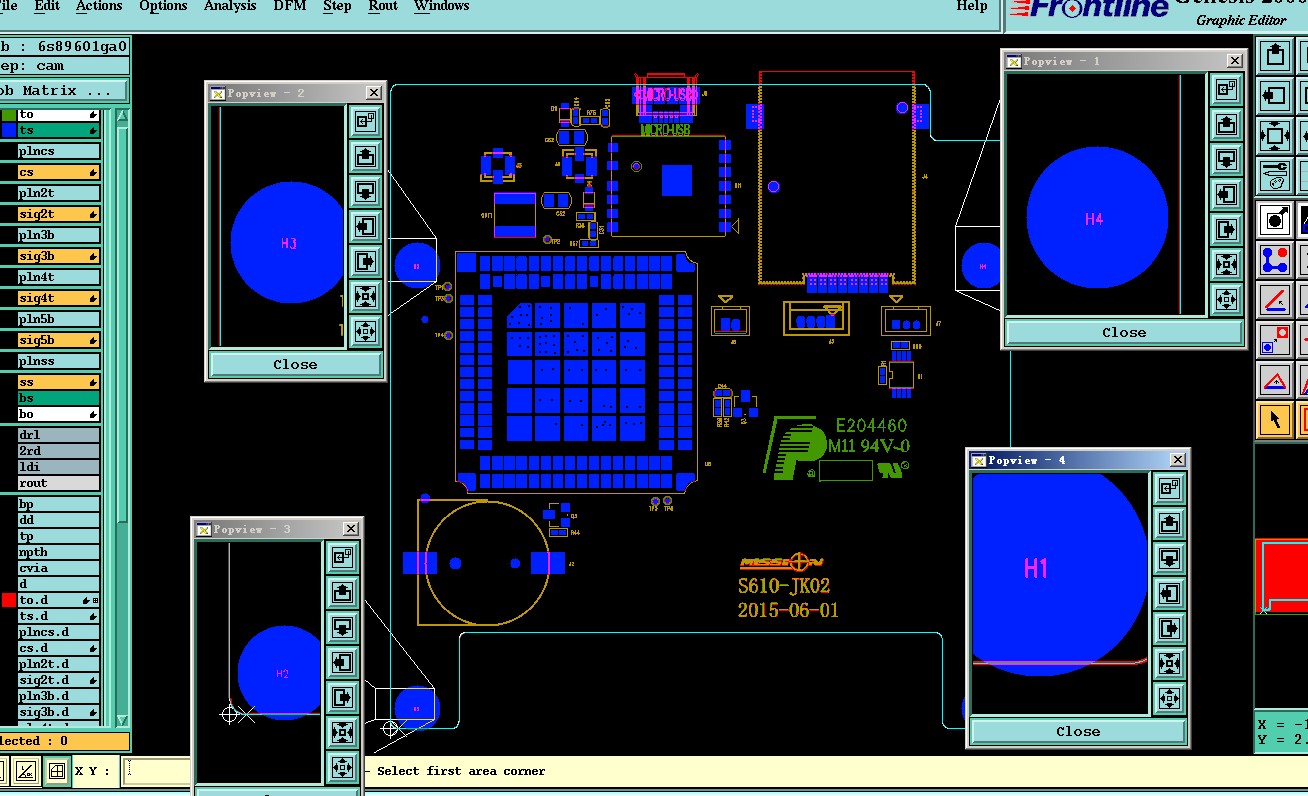
Task: Click layer list scrollbar up arrow
Action: coord(123,115)
